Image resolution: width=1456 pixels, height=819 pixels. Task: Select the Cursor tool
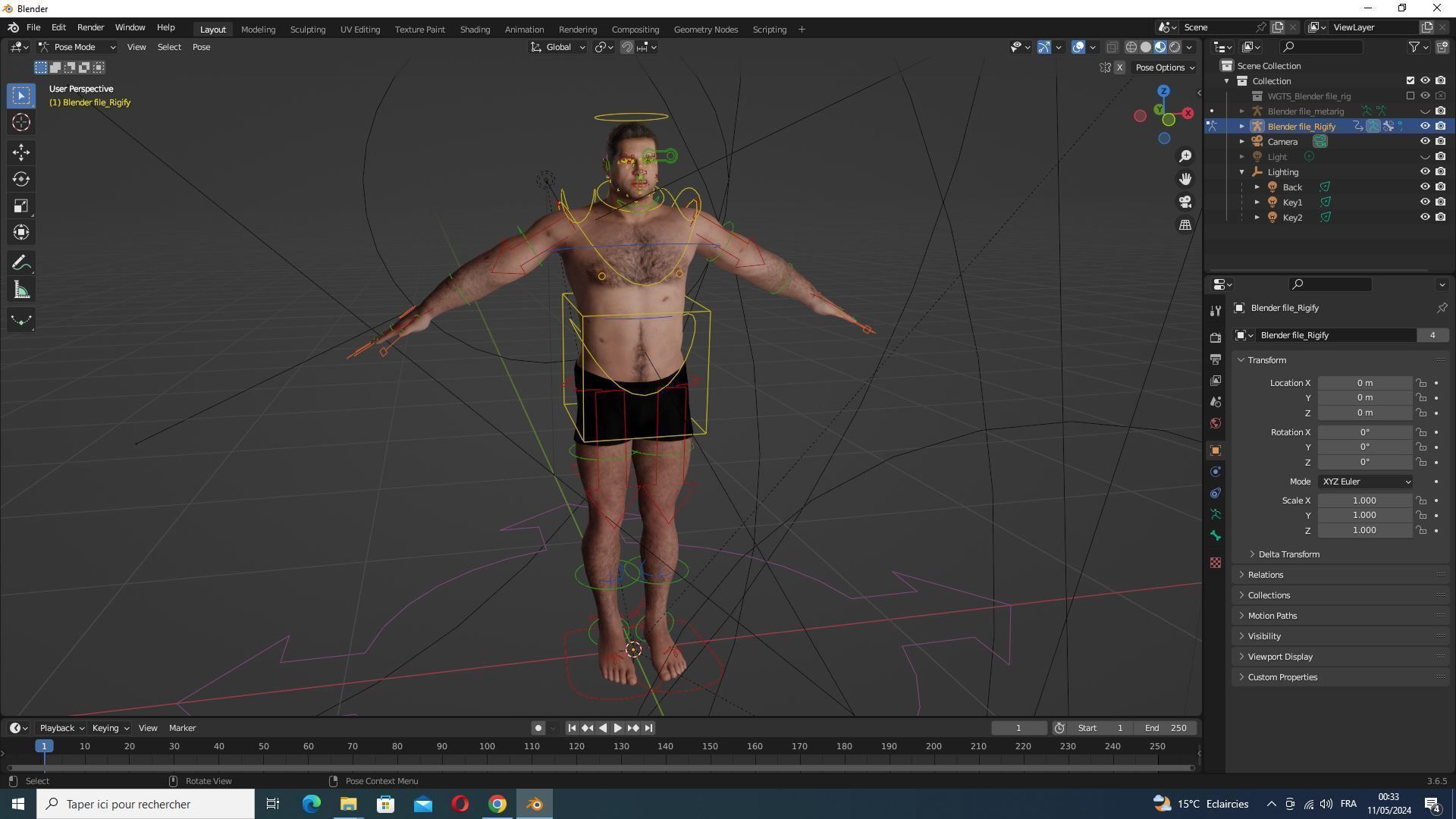[x=21, y=122]
